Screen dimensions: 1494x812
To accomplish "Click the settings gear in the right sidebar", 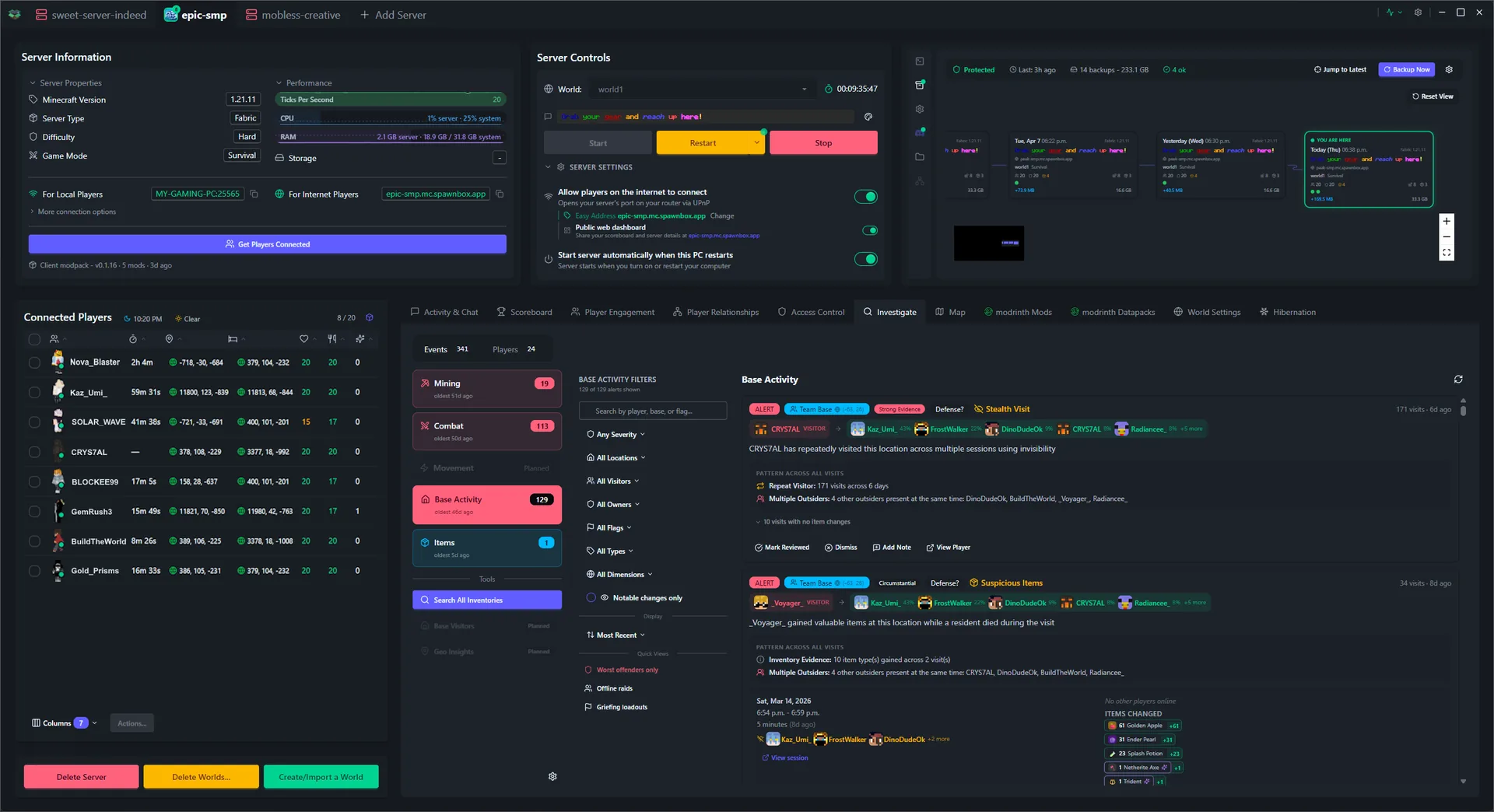I will coord(920,109).
